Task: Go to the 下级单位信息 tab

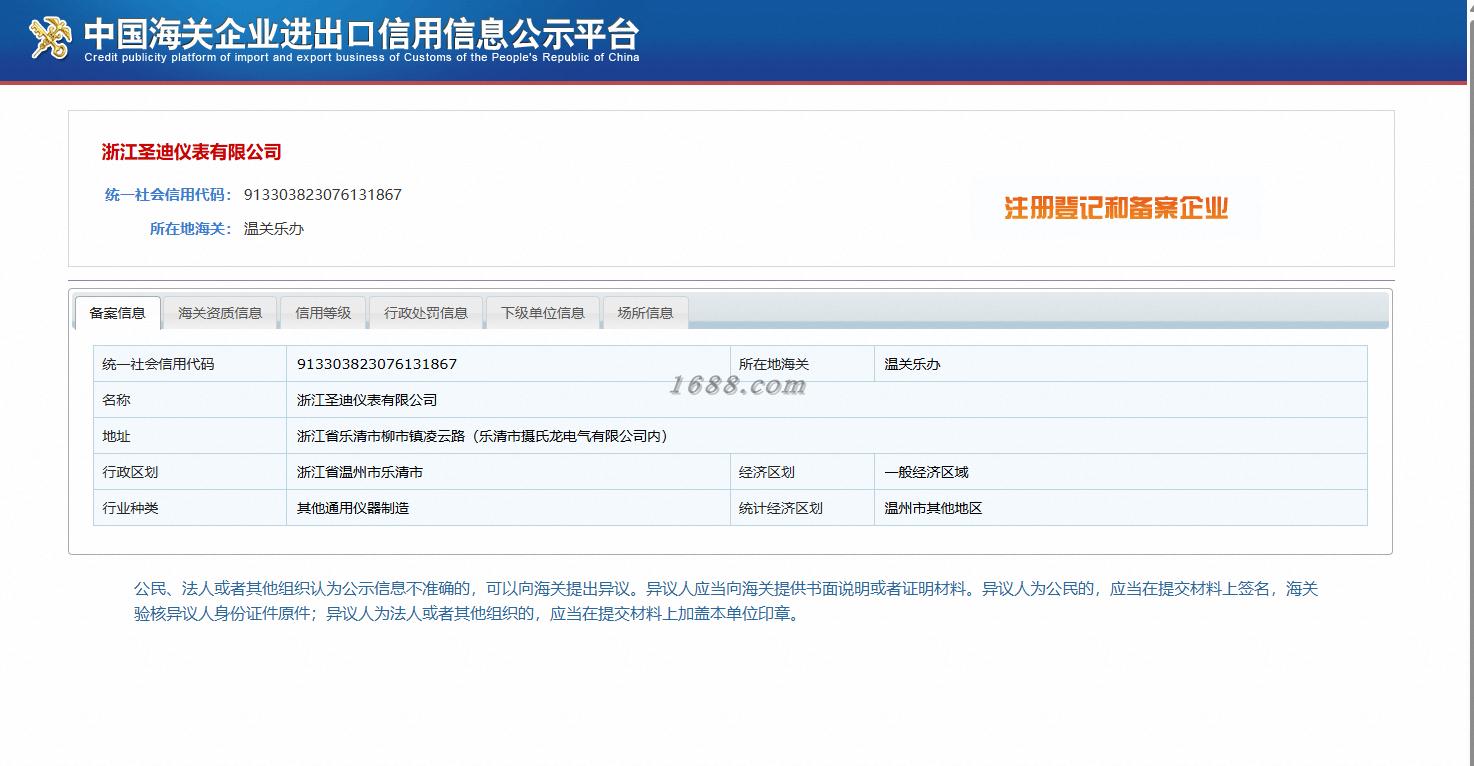Action: (x=543, y=313)
